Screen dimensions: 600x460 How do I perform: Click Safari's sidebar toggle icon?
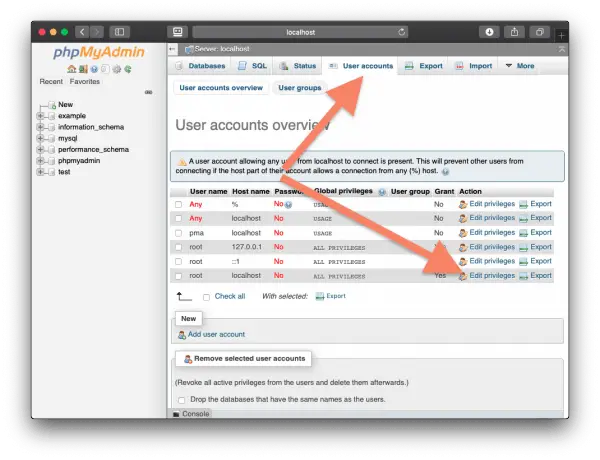pos(119,32)
